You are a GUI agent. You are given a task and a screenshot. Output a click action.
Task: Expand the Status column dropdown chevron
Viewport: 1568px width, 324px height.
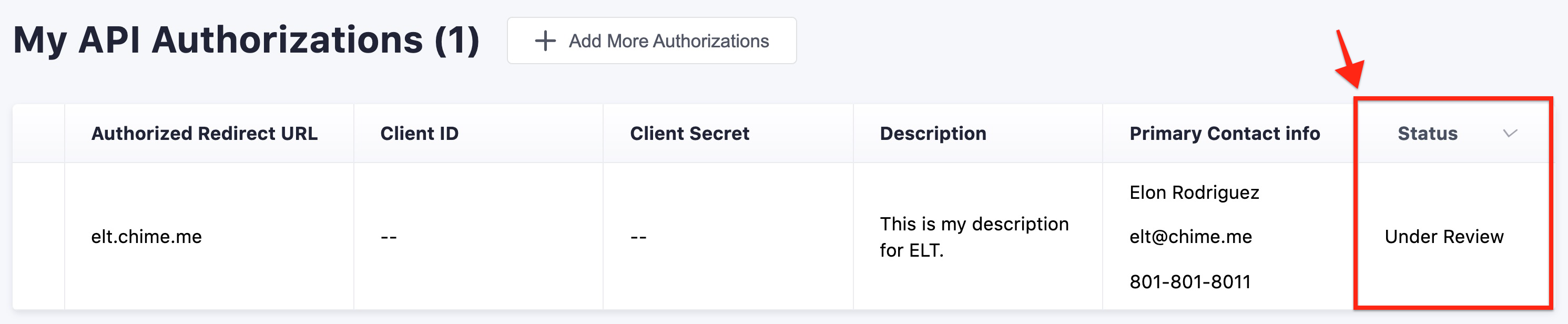[x=1510, y=134]
